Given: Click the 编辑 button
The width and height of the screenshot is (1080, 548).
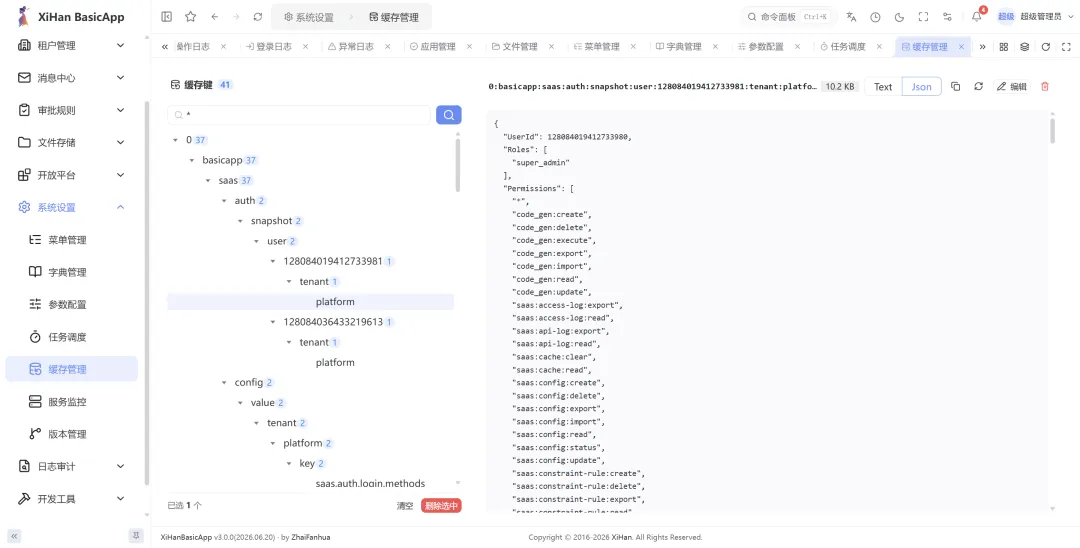Looking at the screenshot, I should [x=1012, y=87].
